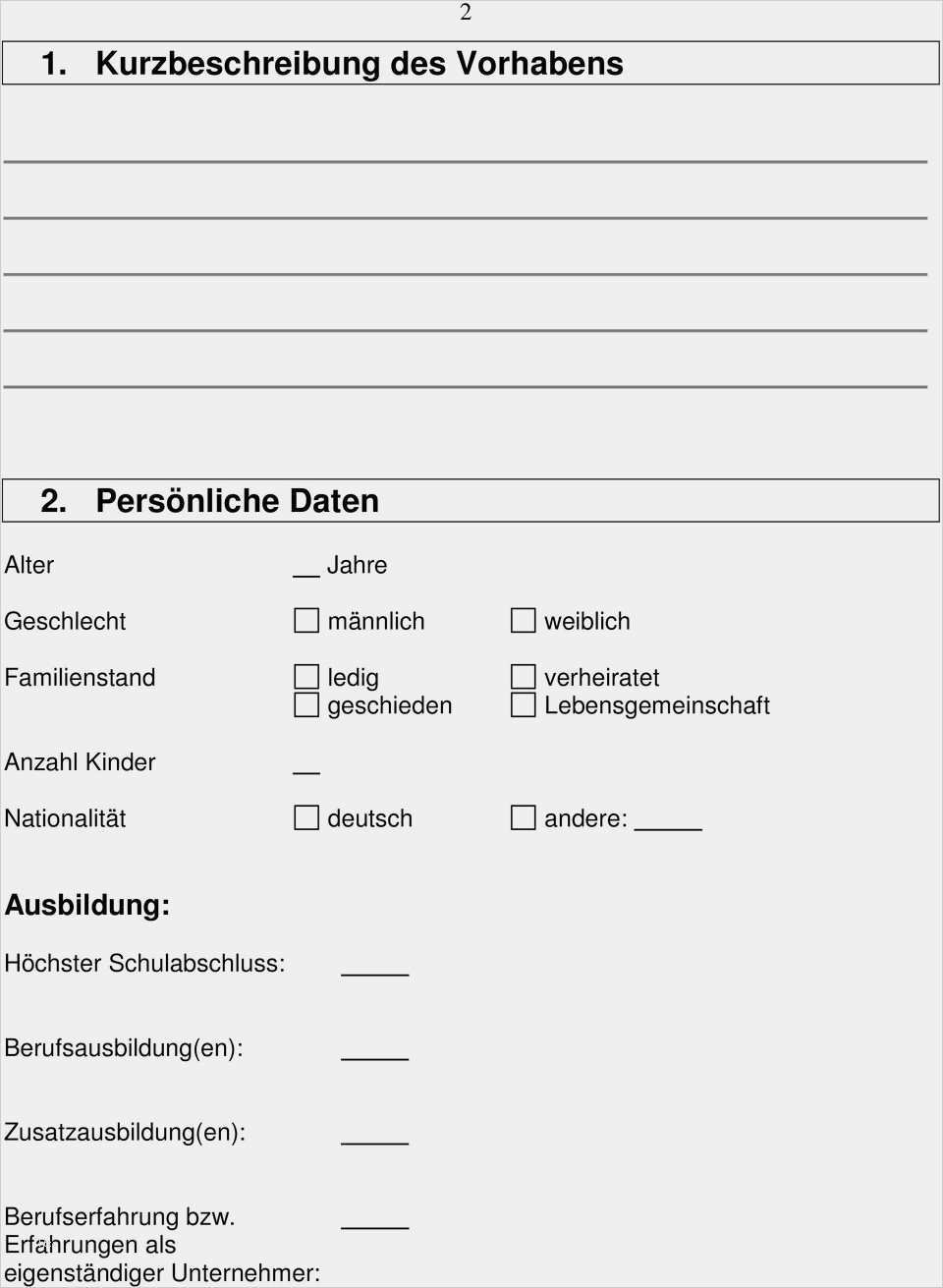Check the männlich checkbox
The image size is (943, 1288).
click(x=306, y=621)
